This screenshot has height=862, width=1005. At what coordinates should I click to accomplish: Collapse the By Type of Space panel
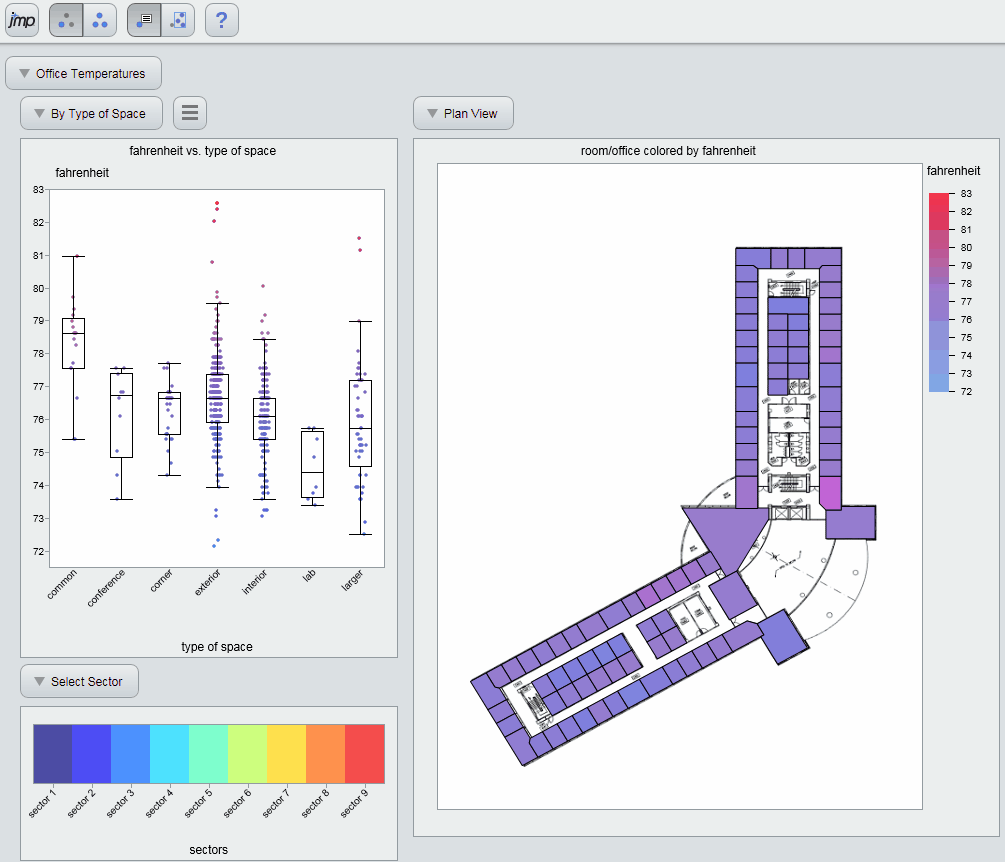(90, 113)
